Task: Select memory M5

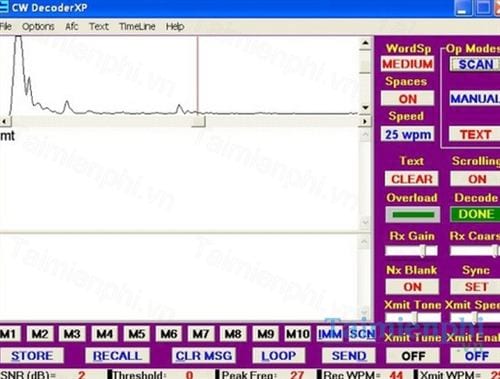Action: [137, 334]
